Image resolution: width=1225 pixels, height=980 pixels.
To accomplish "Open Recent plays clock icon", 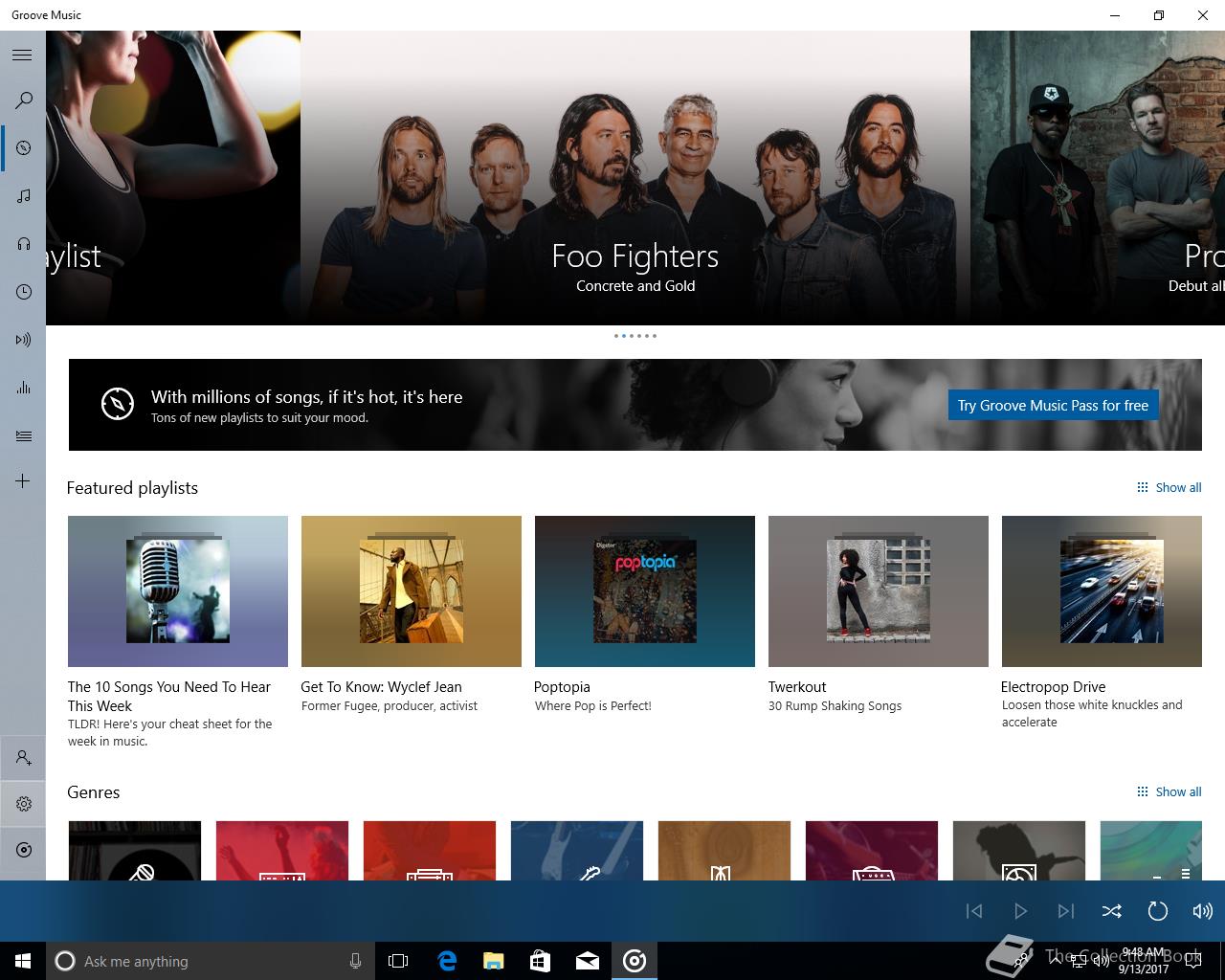I will click(23, 291).
